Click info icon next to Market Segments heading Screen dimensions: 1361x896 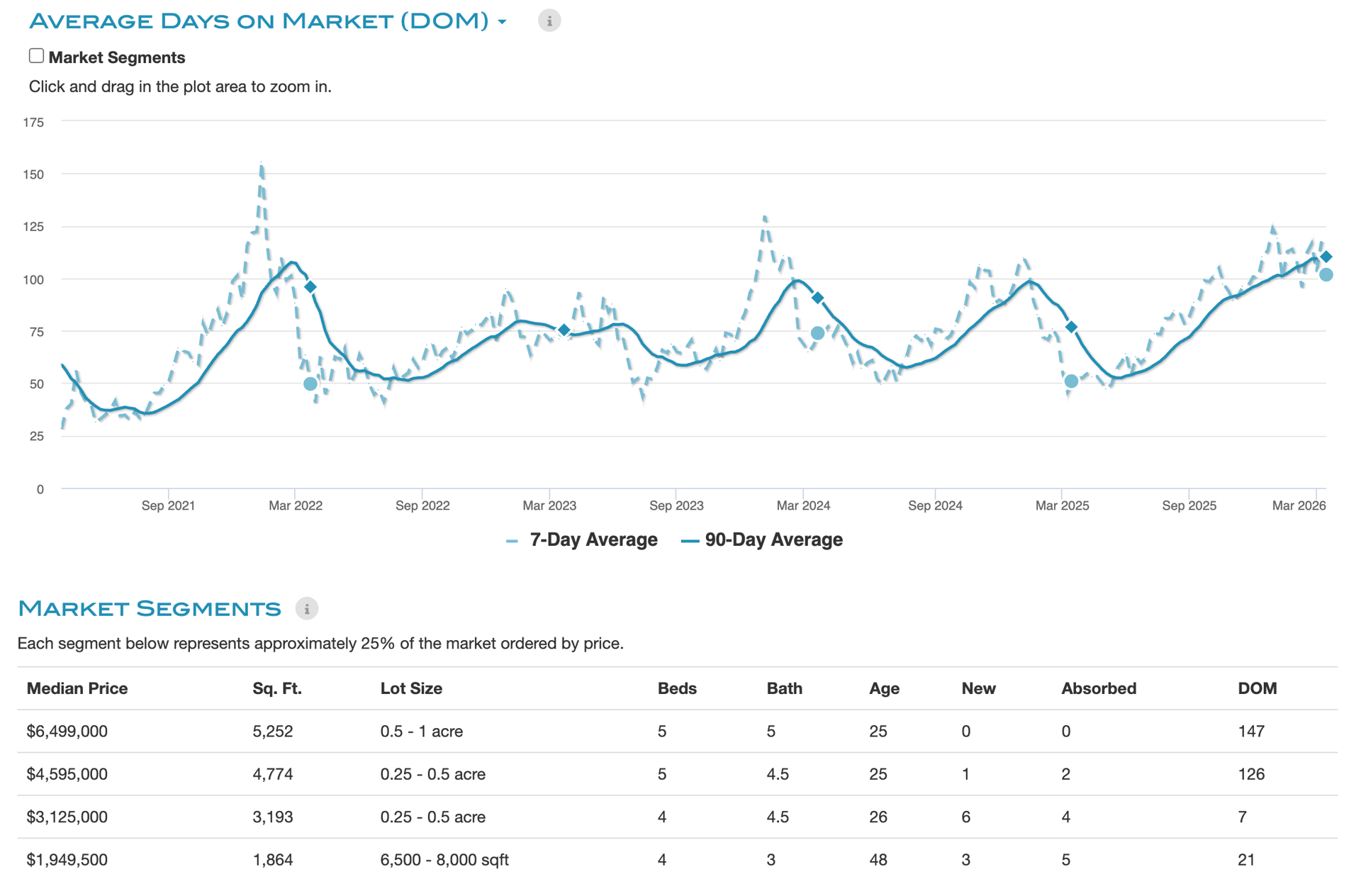[306, 608]
